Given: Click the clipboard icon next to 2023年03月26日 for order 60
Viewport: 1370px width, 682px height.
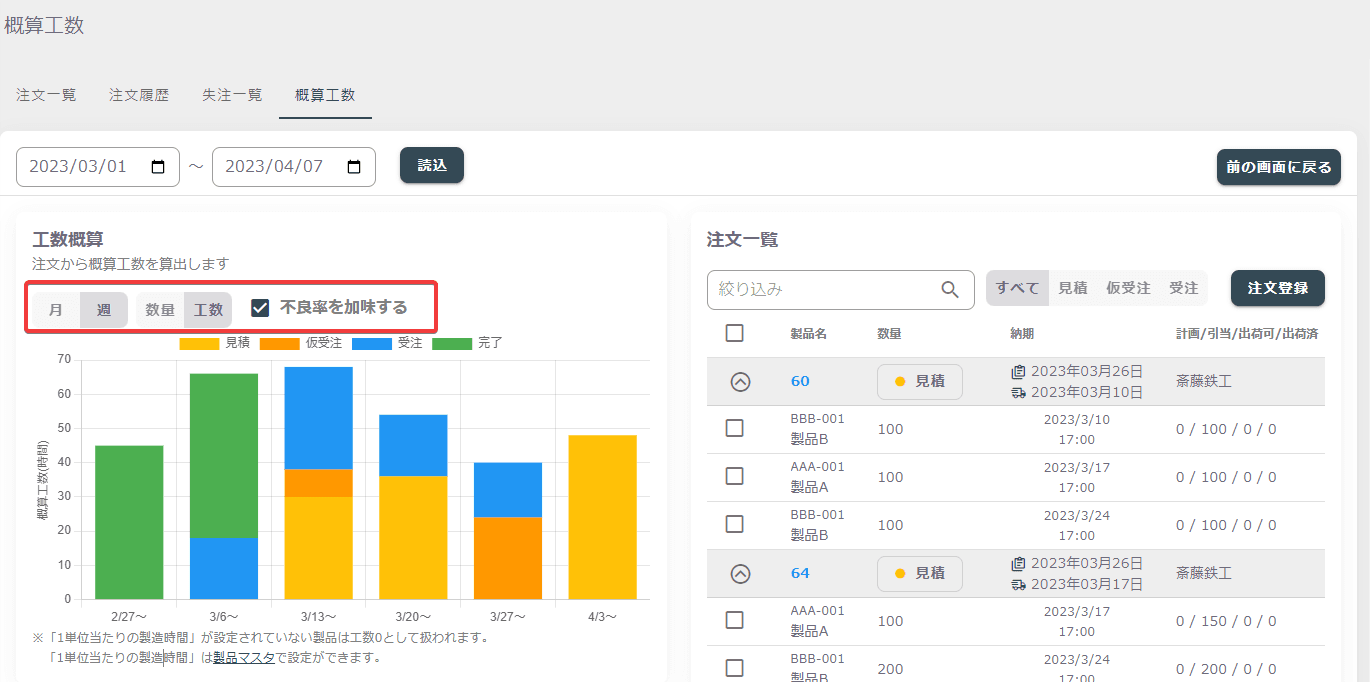Looking at the screenshot, I should [x=1018, y=371].
